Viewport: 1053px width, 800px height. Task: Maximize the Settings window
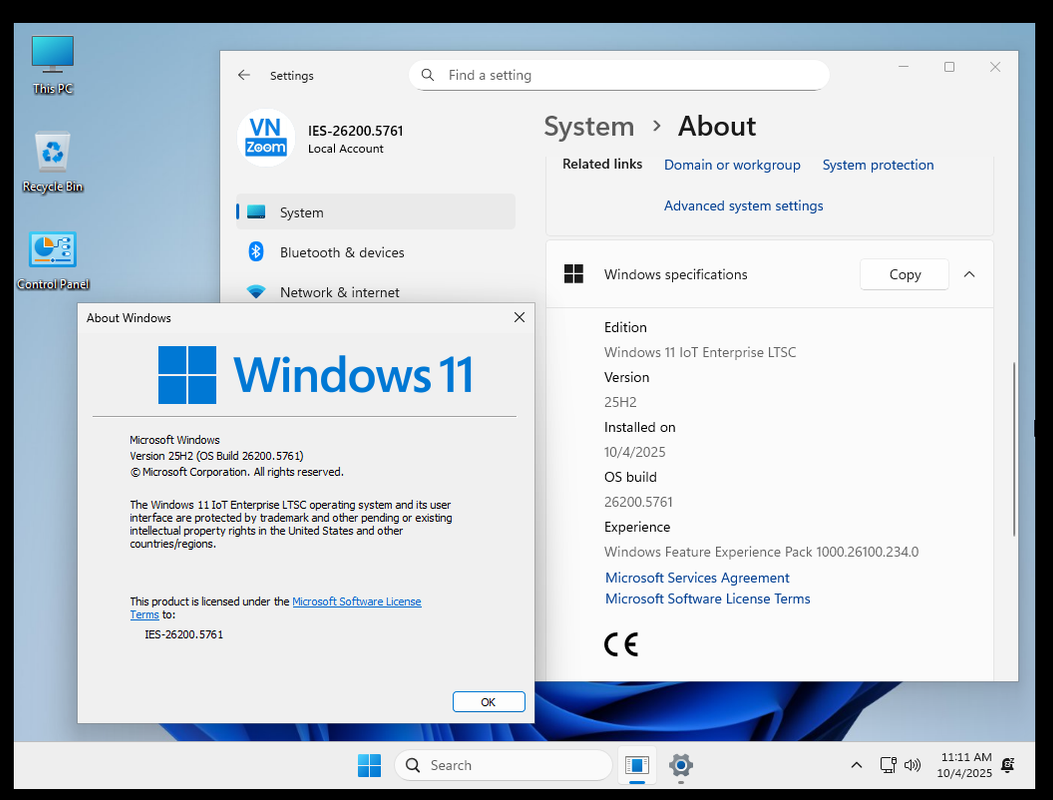(x=949, y=66)
